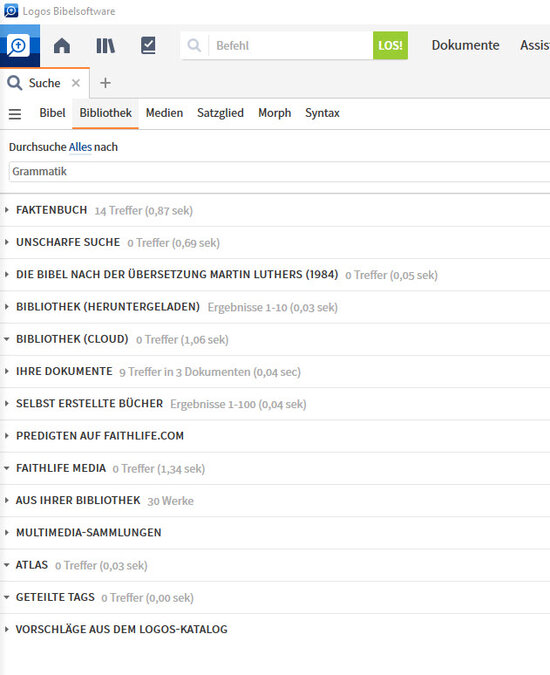Close the Suche tab
This screenshot has height=675, width=550.
[x=76, y=83]
